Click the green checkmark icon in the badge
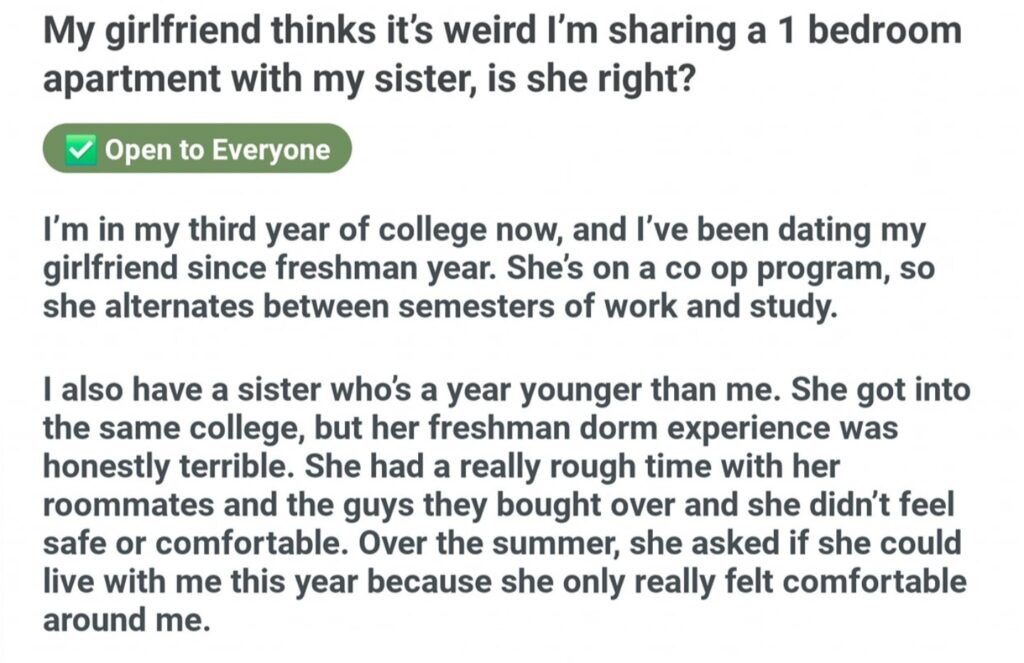Image resolution: width=1024 pixels, height=663 pixels. 80,149
